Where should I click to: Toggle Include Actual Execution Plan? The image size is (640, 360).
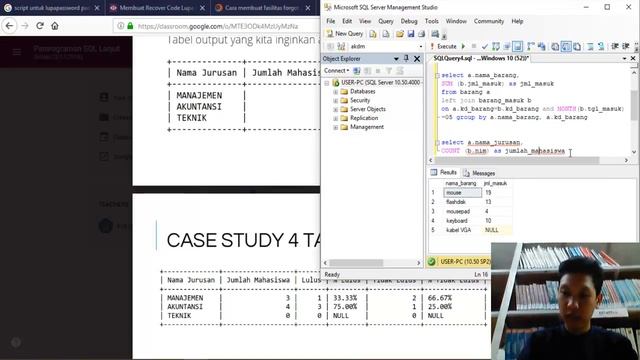pos(531,47)
